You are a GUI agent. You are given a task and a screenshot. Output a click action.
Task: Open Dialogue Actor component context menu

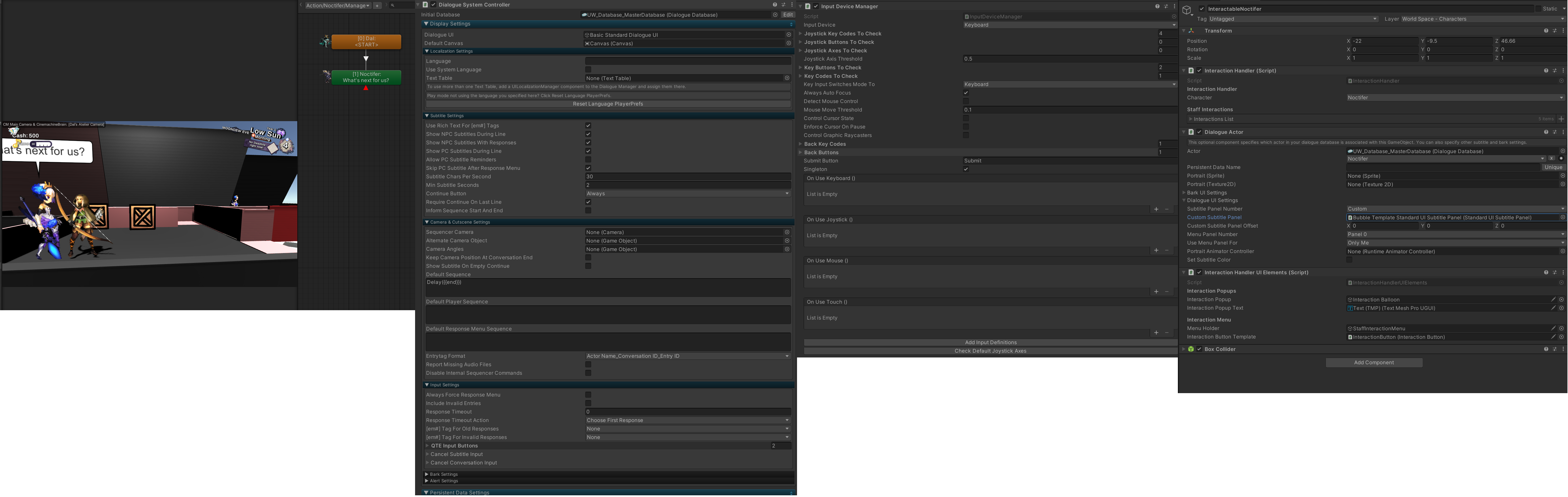(1563, 132)
